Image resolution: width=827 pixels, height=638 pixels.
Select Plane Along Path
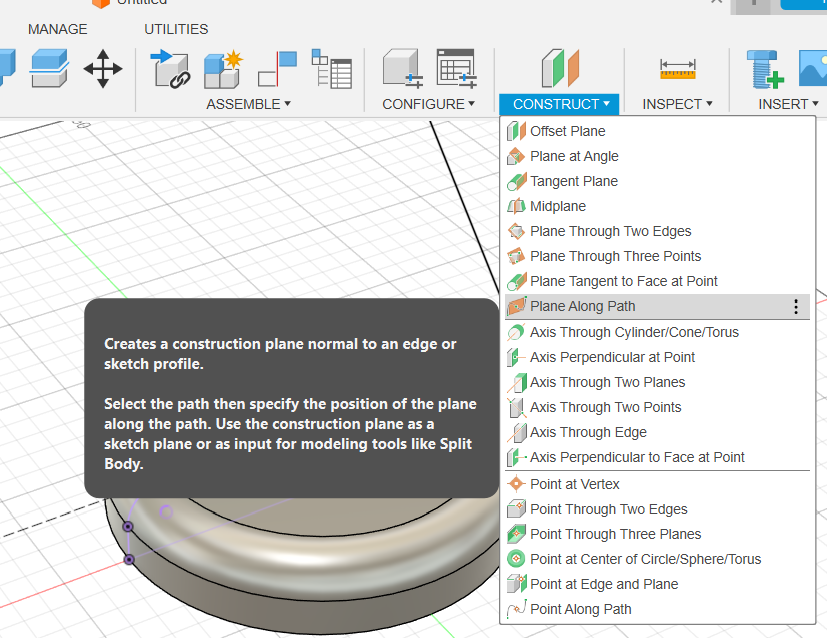(x=657, y=306)
